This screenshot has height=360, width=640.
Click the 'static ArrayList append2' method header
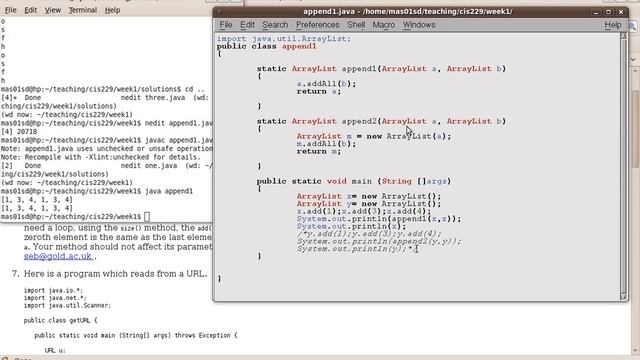[x=381, y=121]
